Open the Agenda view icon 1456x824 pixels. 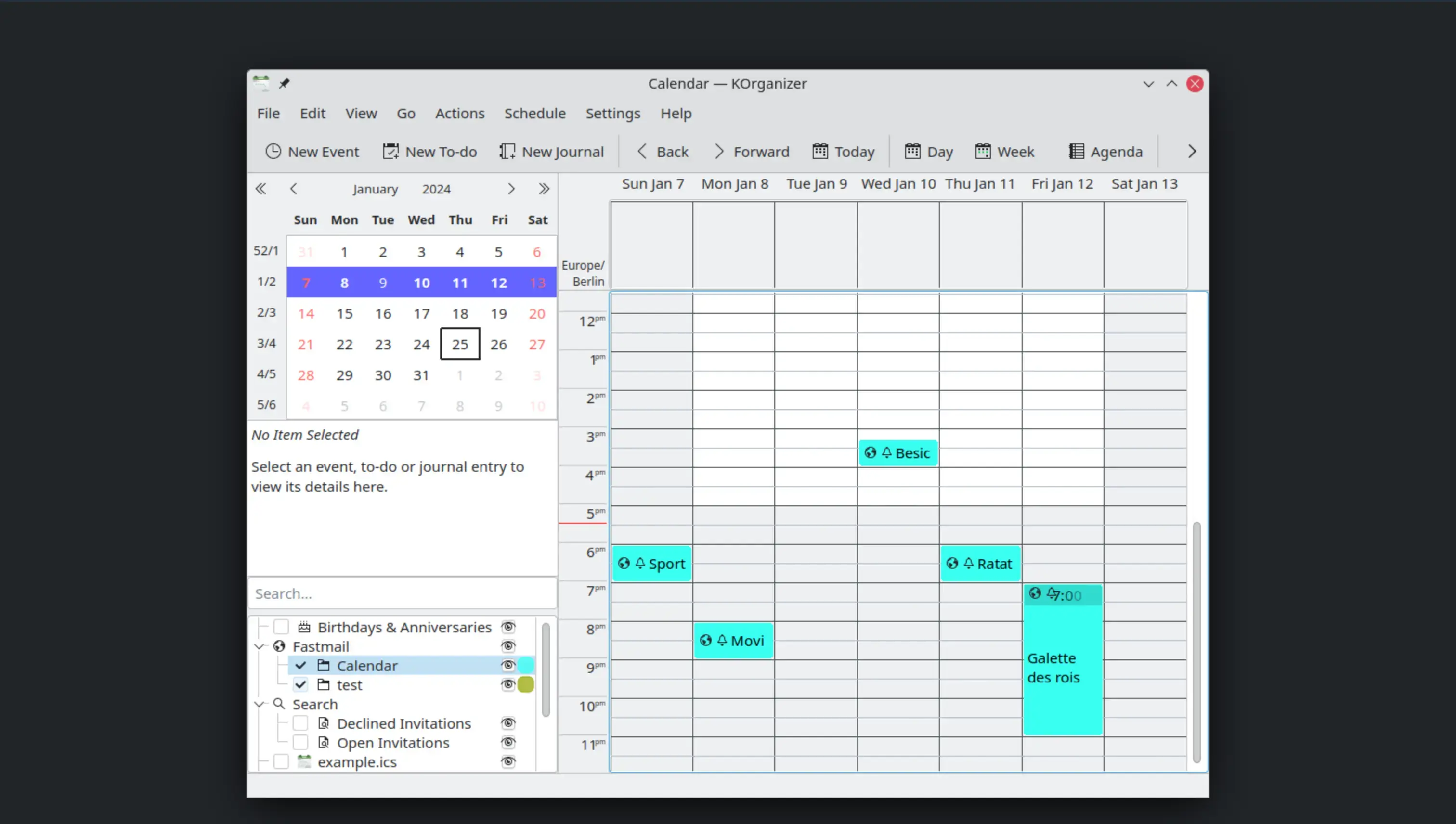click(x=1076, y=152)
